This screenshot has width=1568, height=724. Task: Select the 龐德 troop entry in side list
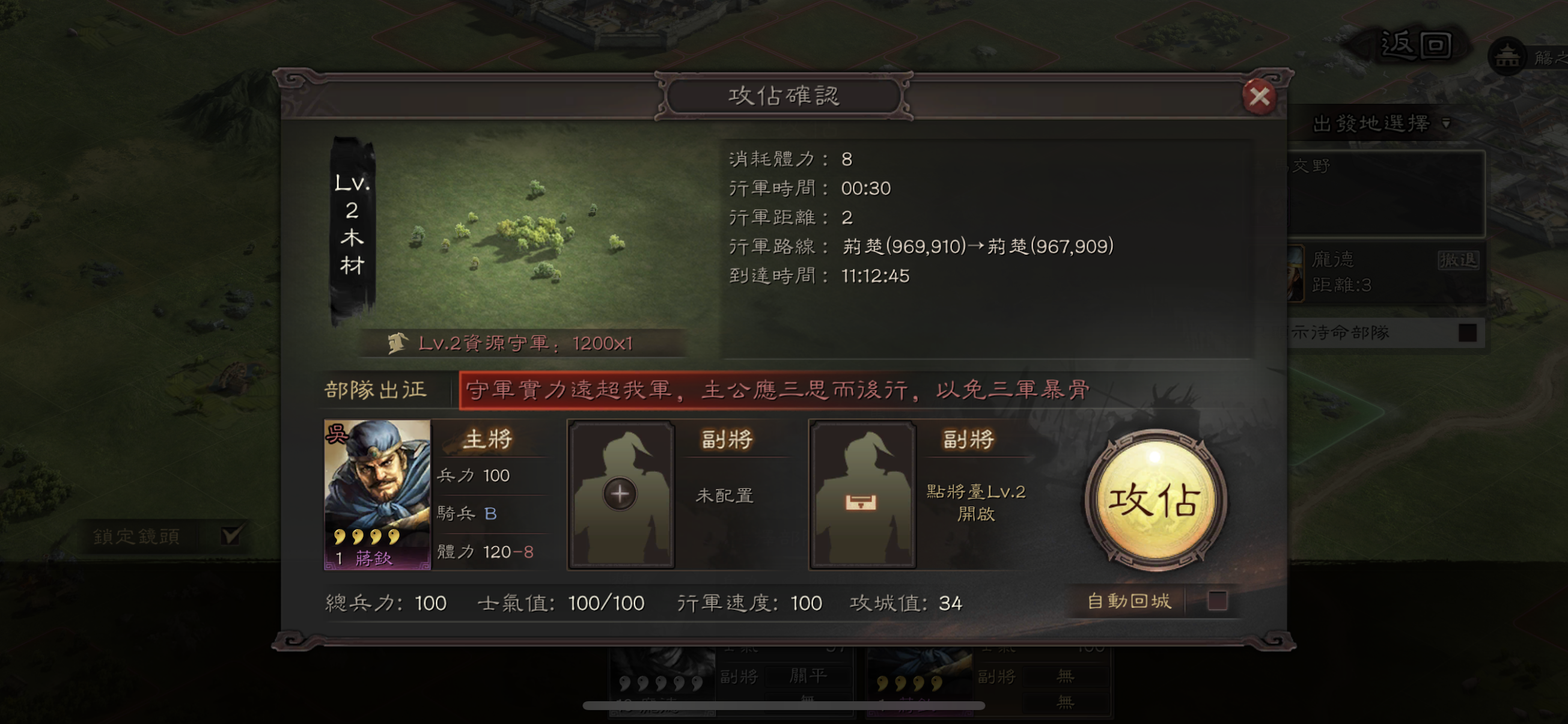tap(1385, 273)
